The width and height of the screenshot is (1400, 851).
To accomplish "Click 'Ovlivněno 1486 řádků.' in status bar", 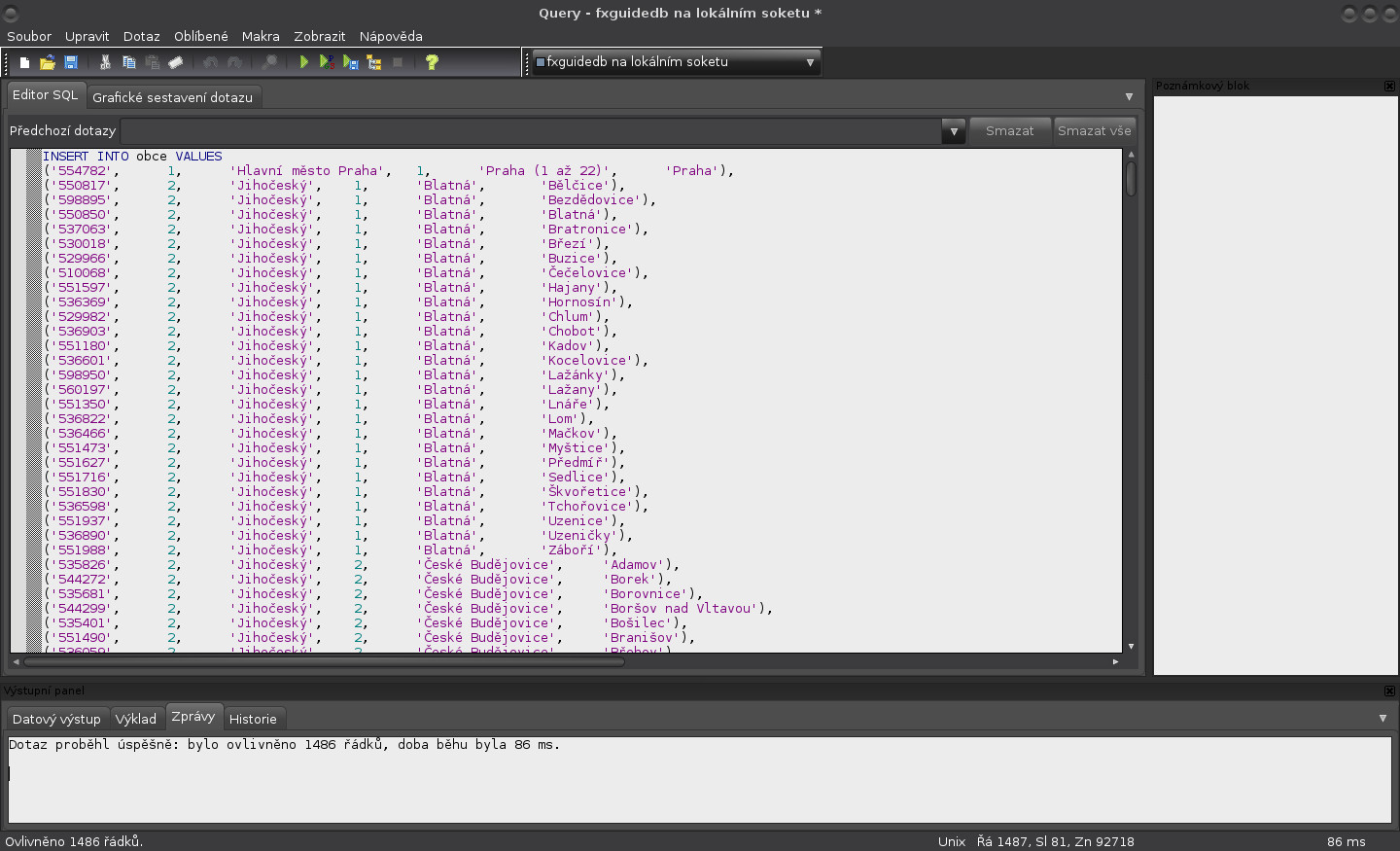I will pos(74,842).
